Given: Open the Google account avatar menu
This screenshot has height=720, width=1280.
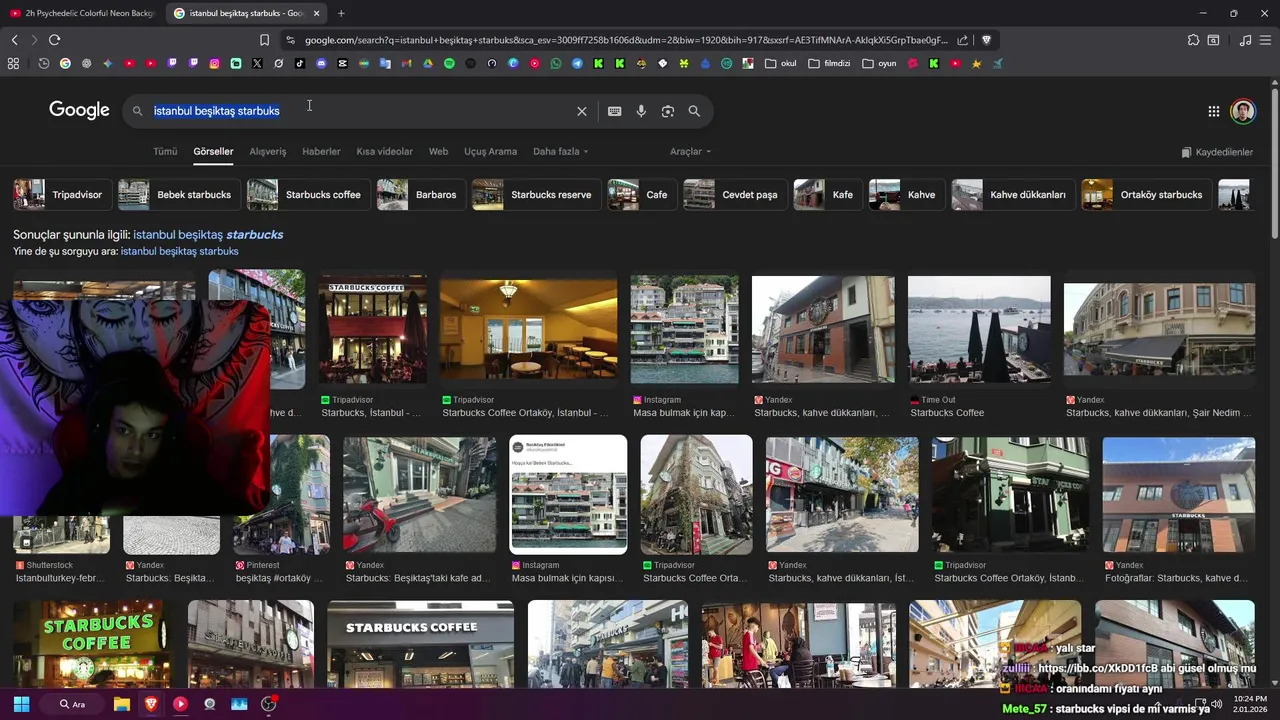Looking at the screenshot, I should [1243, 111].
